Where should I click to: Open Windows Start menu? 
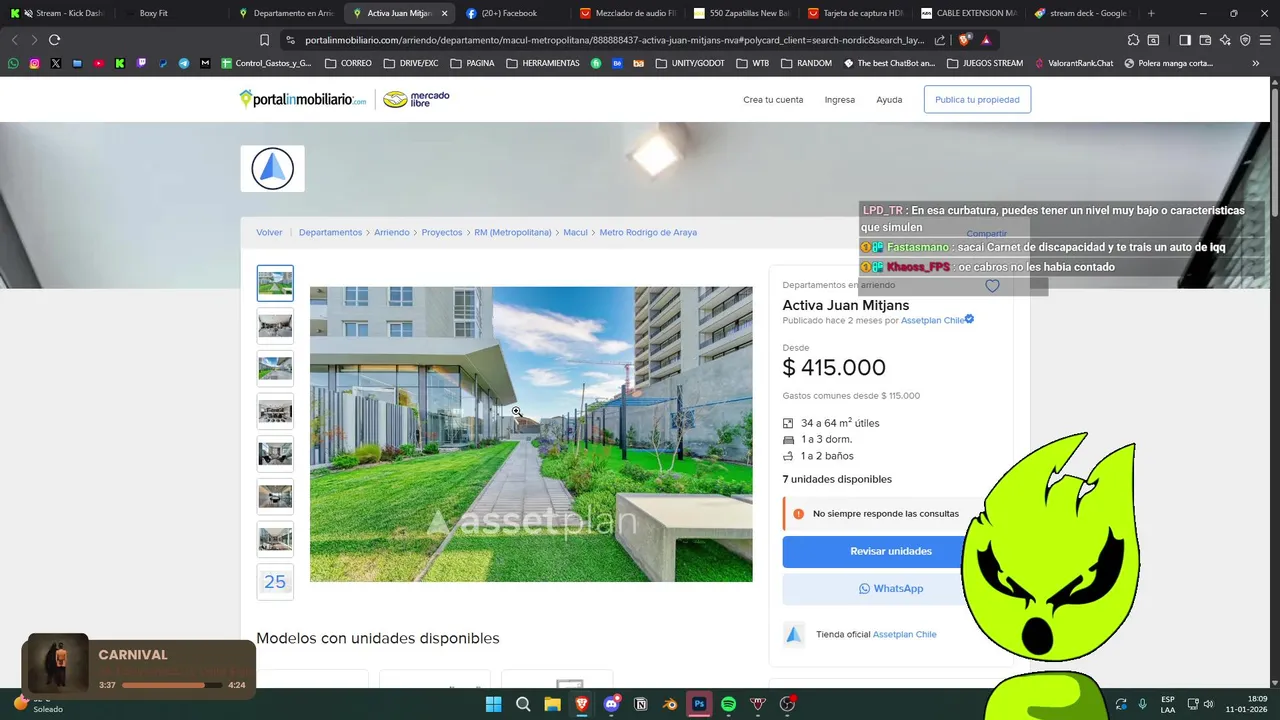click(x=493, y=704)
